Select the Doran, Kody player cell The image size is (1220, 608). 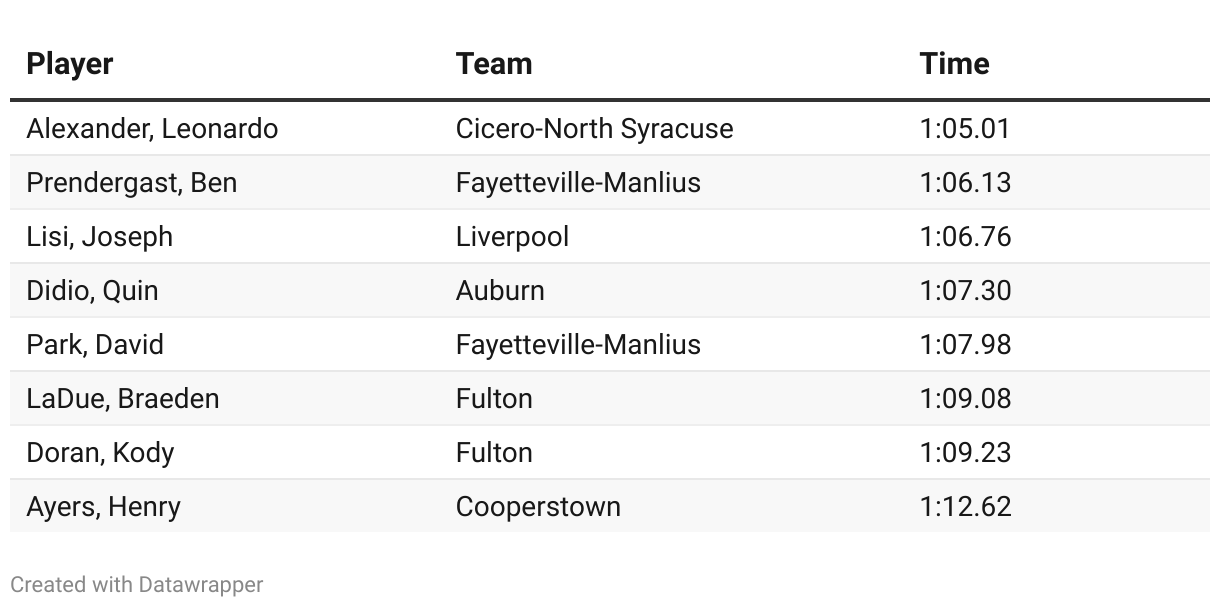[x=100, y=453]
